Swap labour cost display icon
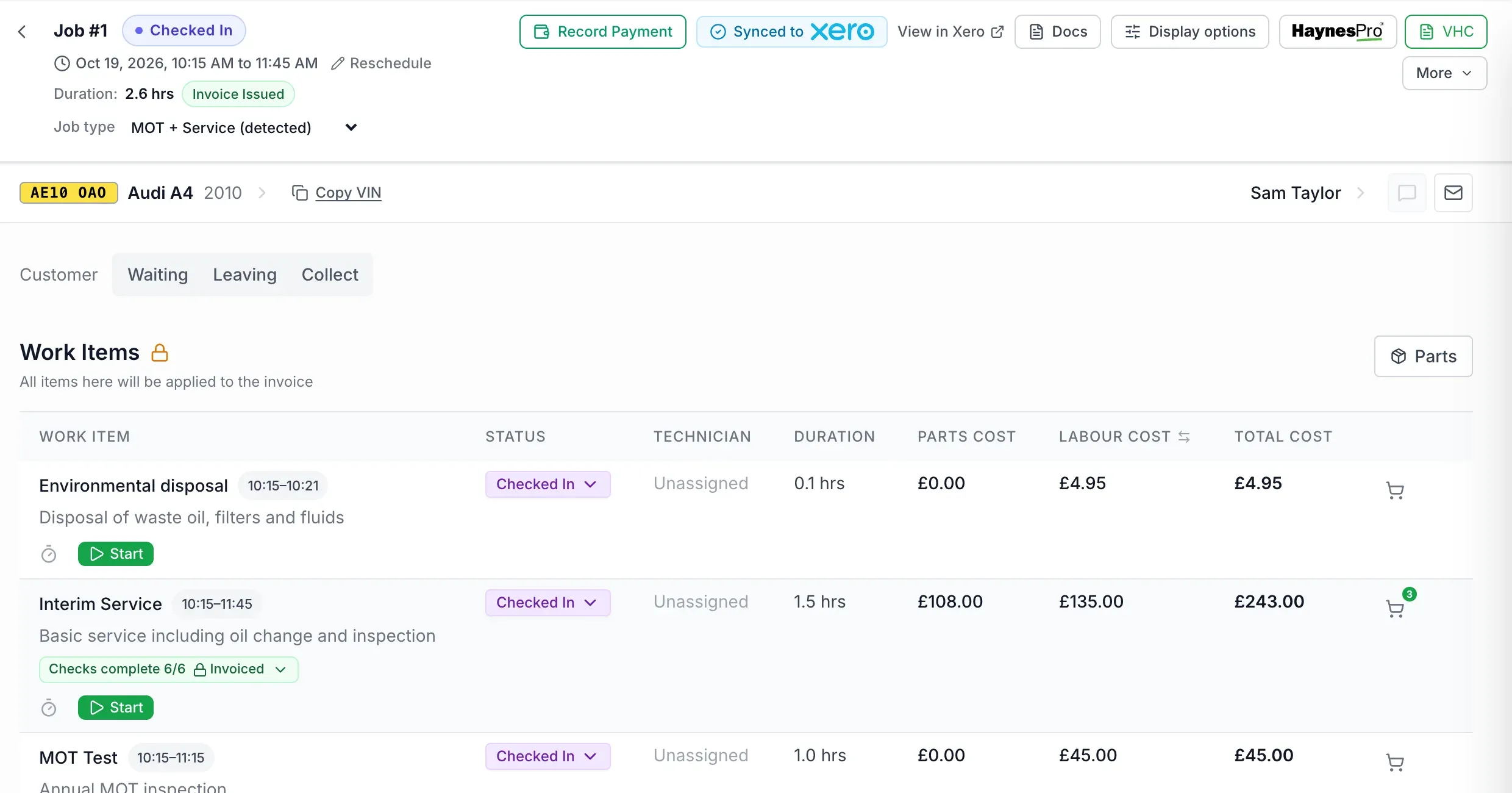 pyautogui.click(x=1184, y=437)
